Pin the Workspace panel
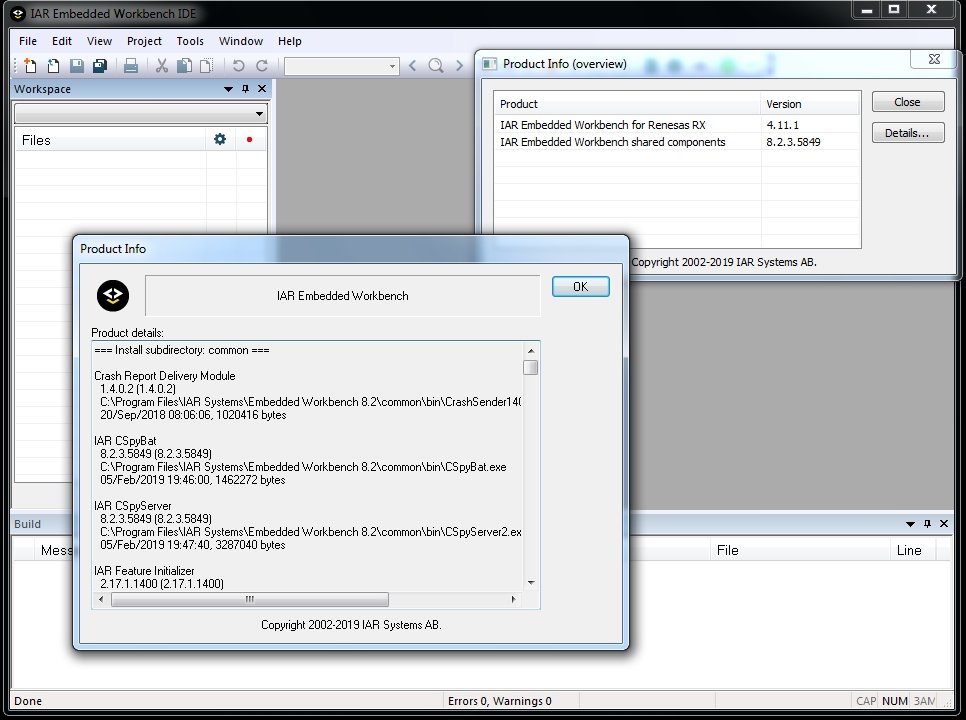The width and height of the screenshot is (966, 720). (245, 89)
